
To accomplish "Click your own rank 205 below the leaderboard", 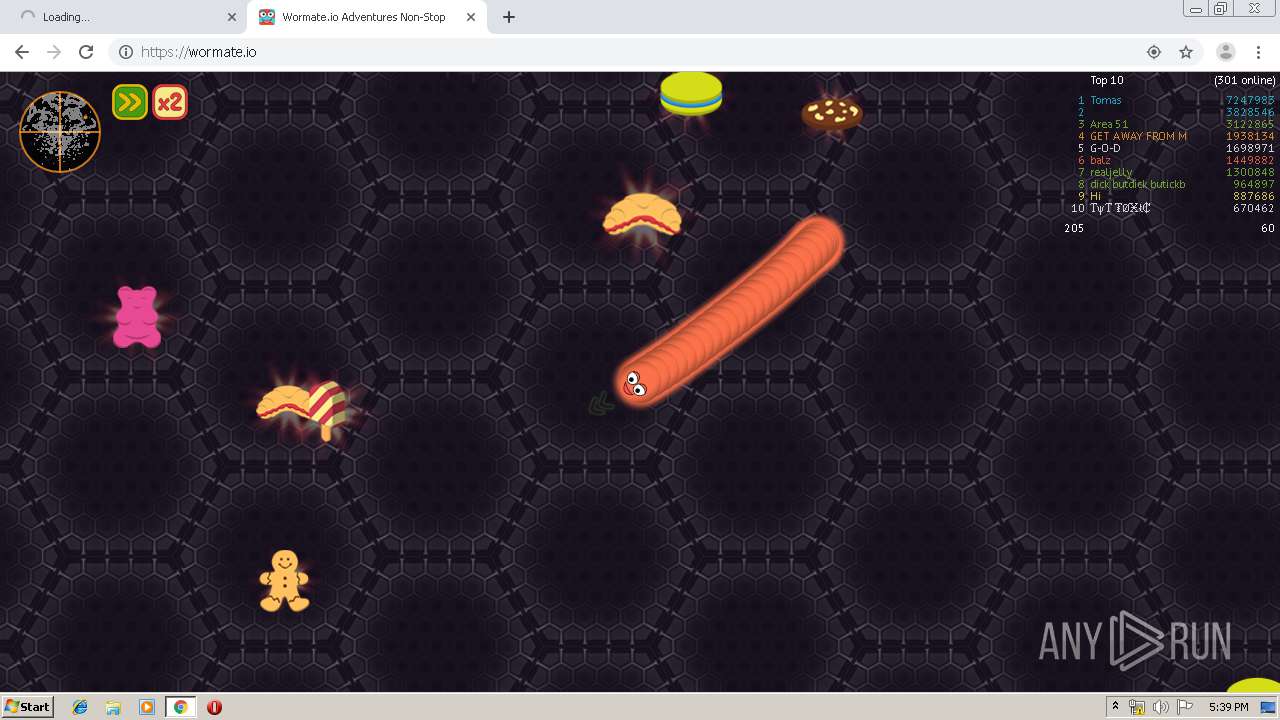I will pos(1074,228).
